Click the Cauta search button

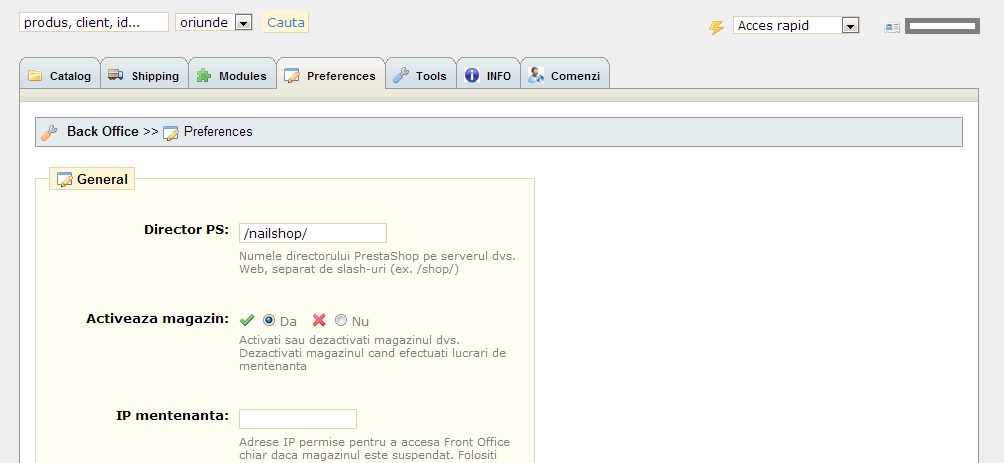tap(286, 22)
